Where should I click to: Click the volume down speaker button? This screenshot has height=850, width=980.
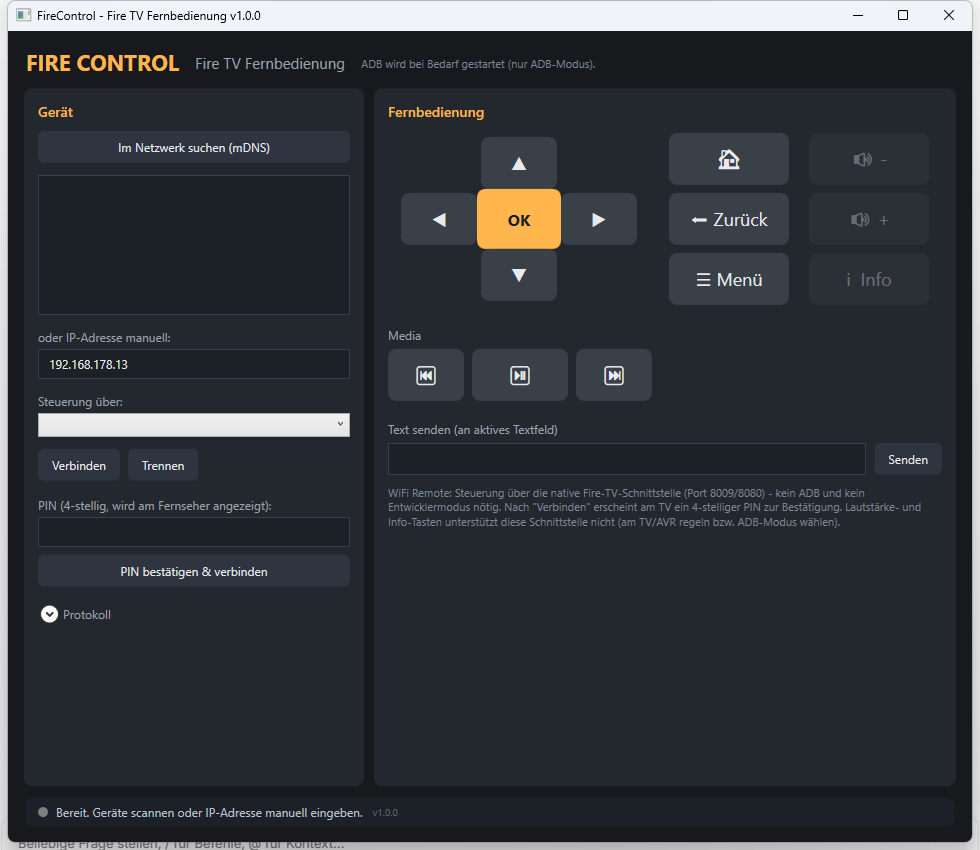click(869, 159)
